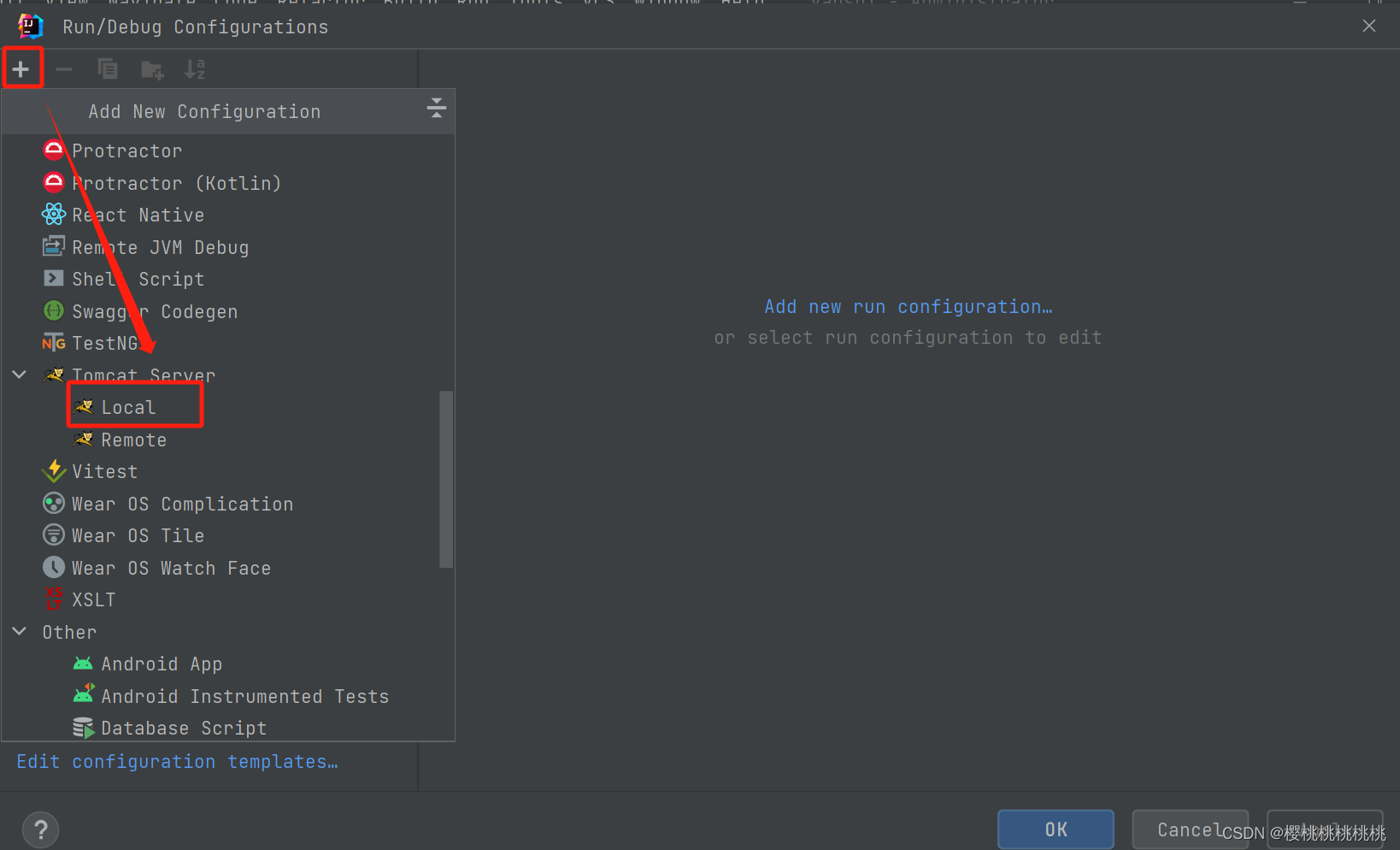Screen dimensions: 1400x850
Task: Click the Protractor icon in the list
Action: click(x=54, y=151)
